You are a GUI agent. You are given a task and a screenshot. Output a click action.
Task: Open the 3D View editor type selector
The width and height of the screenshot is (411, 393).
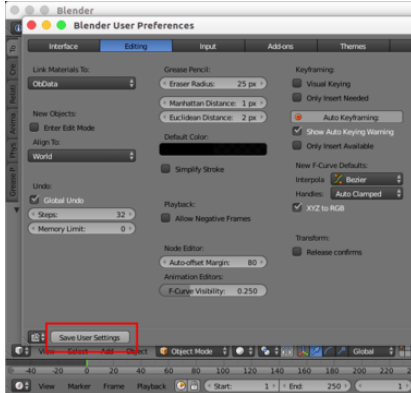coord(22,351)
